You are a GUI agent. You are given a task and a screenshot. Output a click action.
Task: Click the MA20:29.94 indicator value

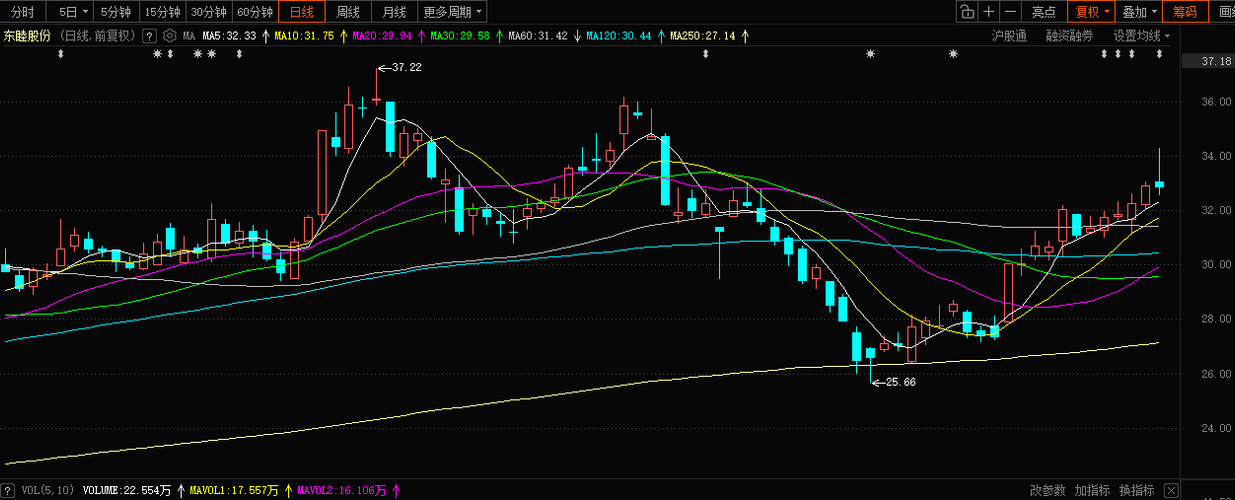click(x=383, y=35)
